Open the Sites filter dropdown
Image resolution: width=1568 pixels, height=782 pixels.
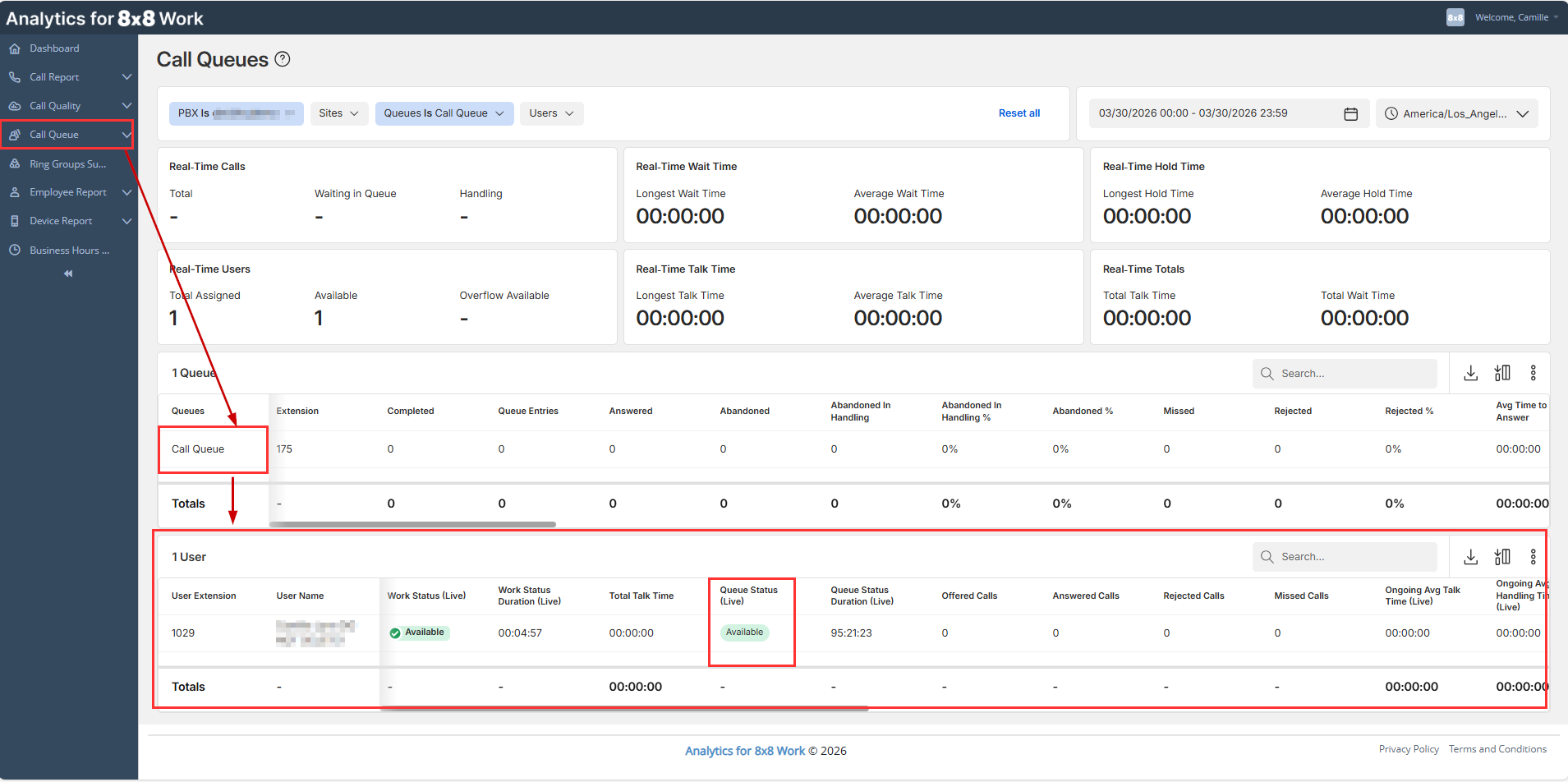[338, 113]
